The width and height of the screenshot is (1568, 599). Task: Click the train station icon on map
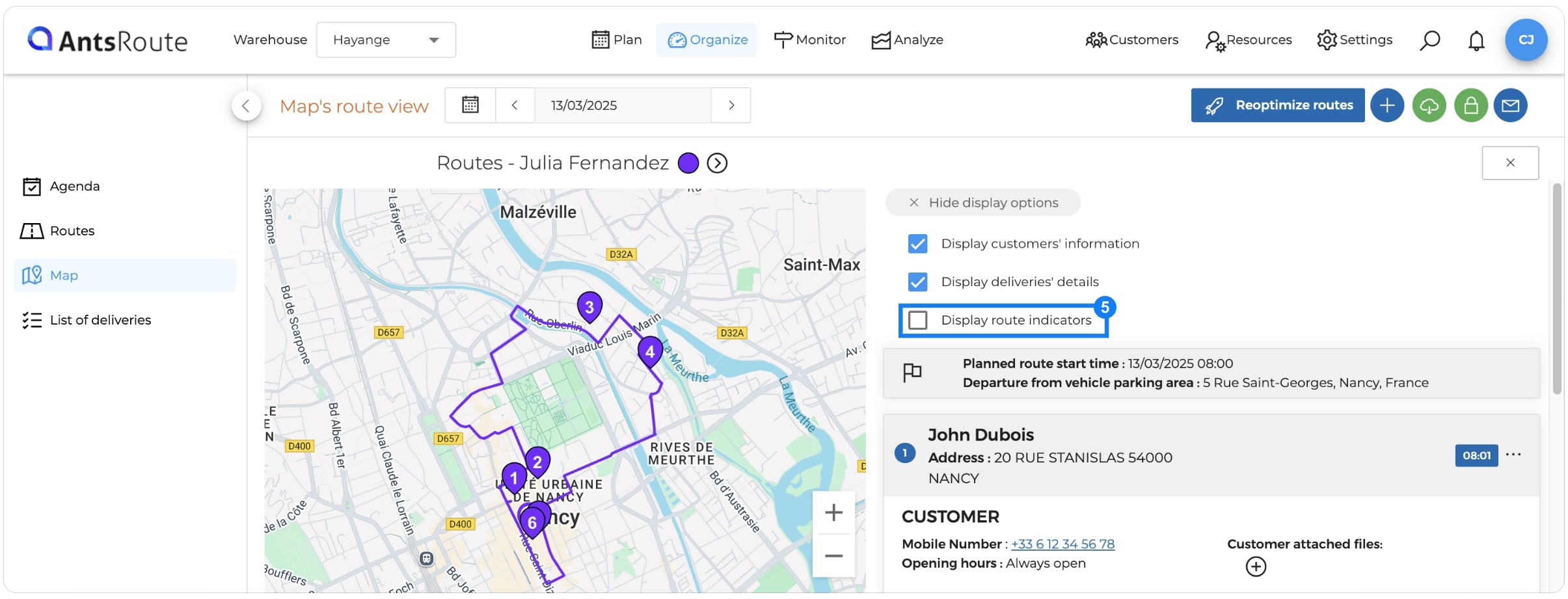click(x=426, y=559)
